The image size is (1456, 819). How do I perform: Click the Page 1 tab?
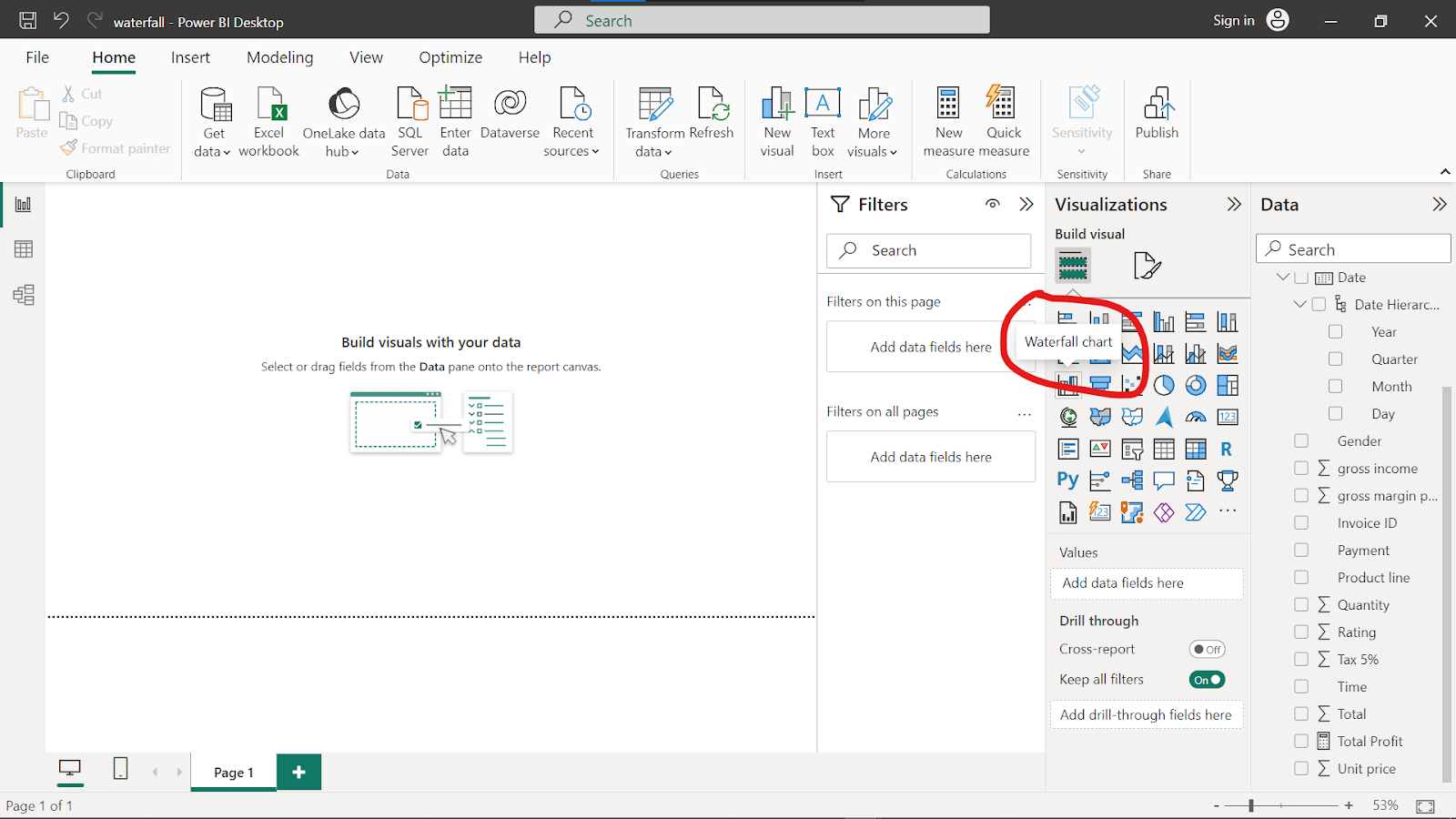pyautogui.click(x=234, y=772)
